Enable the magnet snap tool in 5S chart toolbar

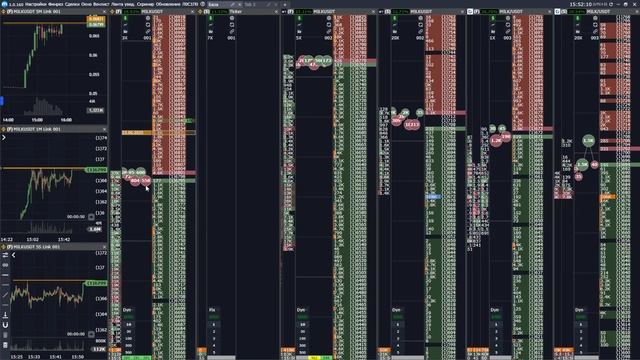[5, 325]
